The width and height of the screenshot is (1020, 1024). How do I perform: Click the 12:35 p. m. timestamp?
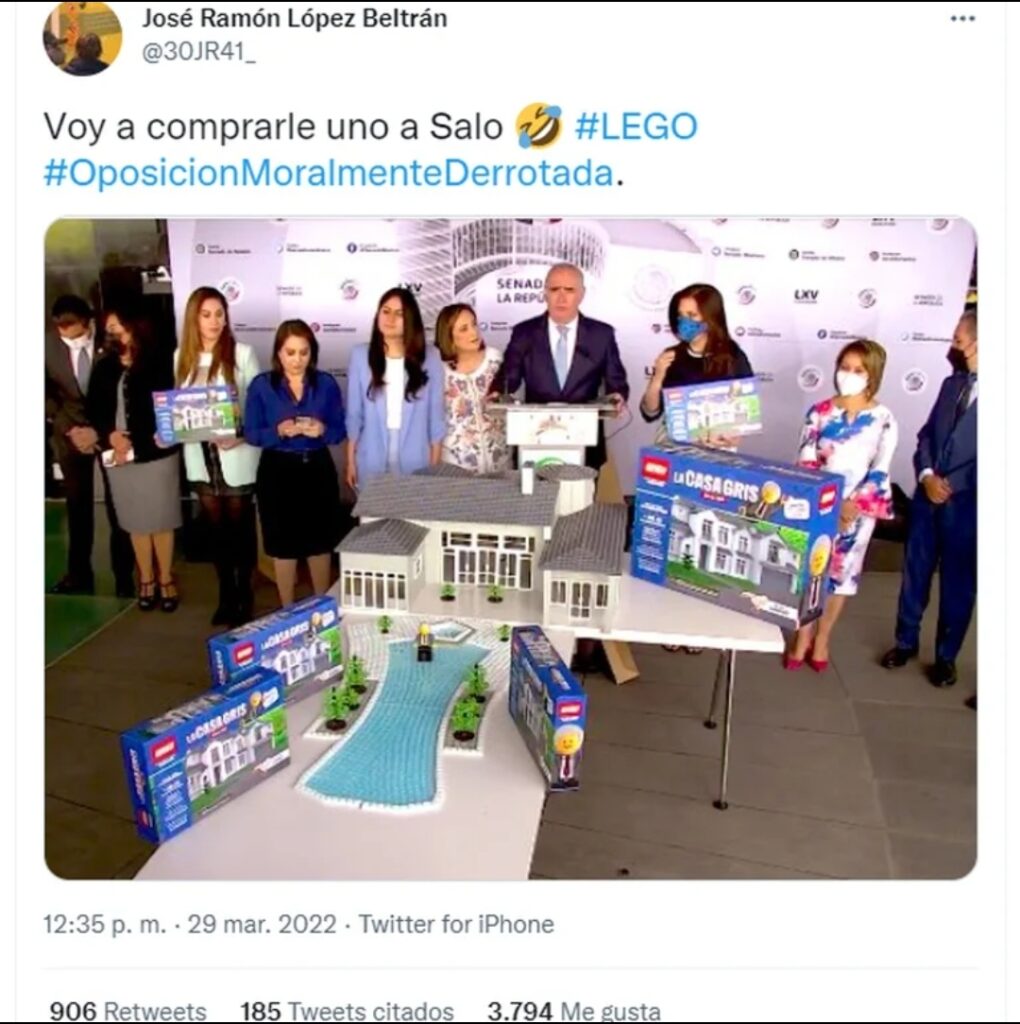click(104, 924)
